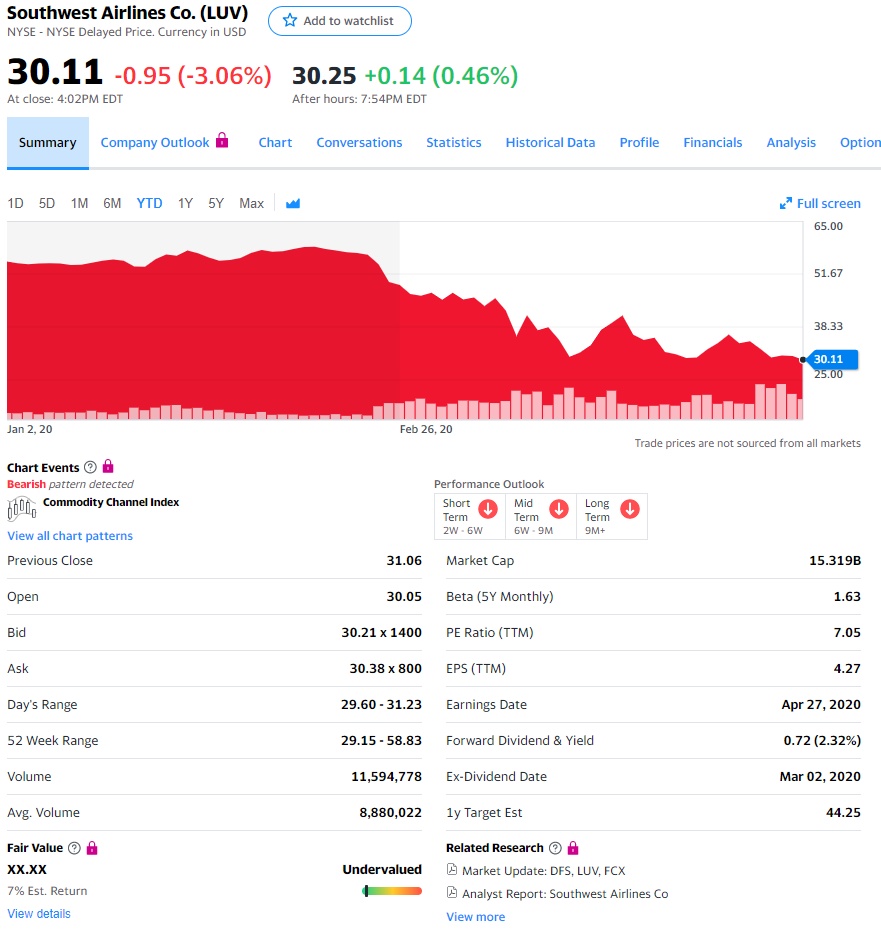Open the Analysis tab
The height and width of the screenshot is (939, 881).
pos(791,143)
